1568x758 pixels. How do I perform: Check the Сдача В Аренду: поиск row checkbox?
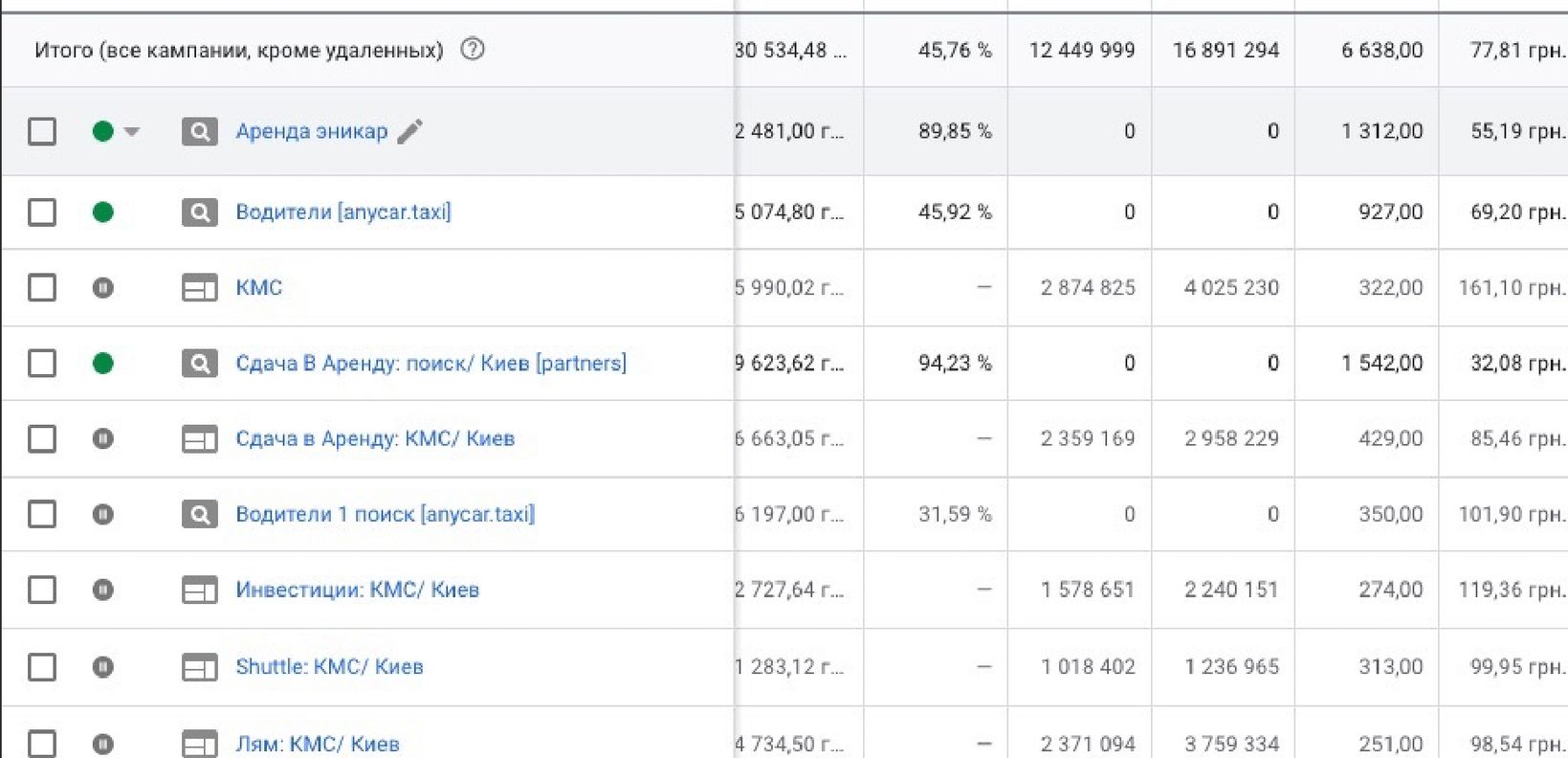42,363
